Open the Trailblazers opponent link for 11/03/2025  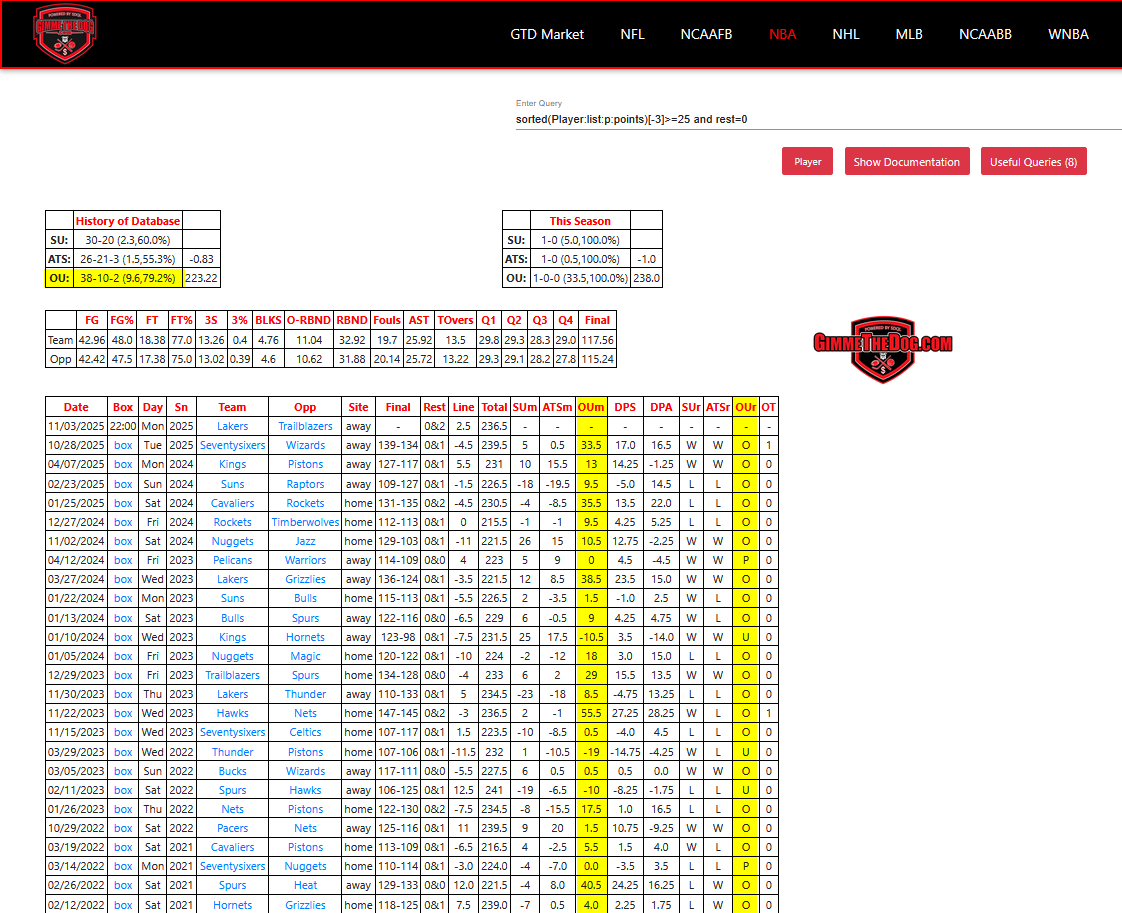(305, 426)
